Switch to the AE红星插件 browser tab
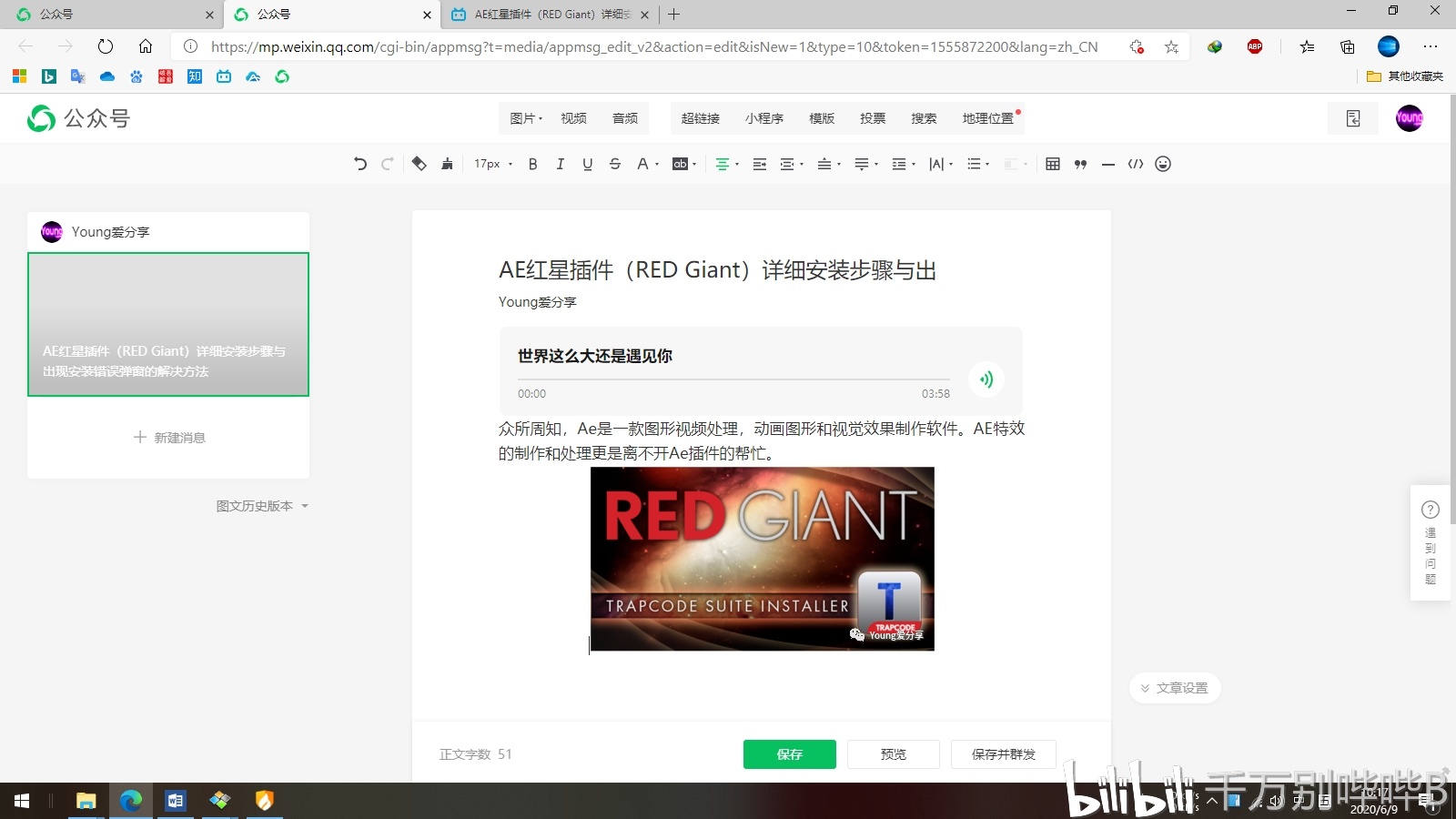 (x=549, y=15)
